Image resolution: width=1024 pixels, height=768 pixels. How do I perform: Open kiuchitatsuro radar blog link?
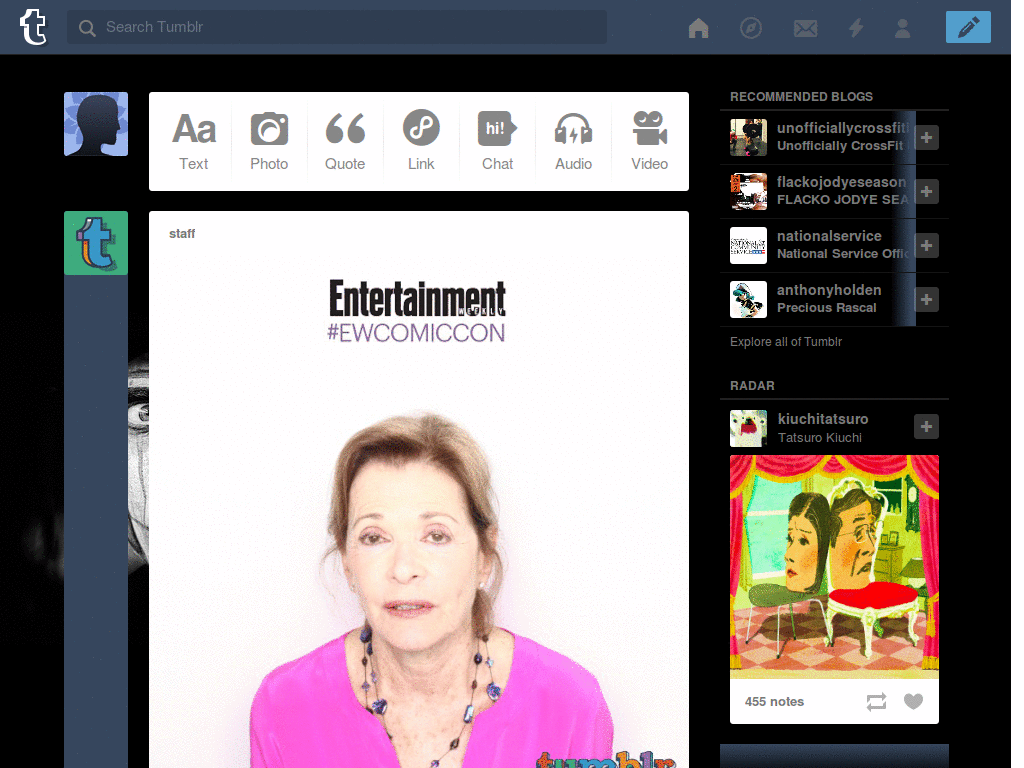pos(823,419)
